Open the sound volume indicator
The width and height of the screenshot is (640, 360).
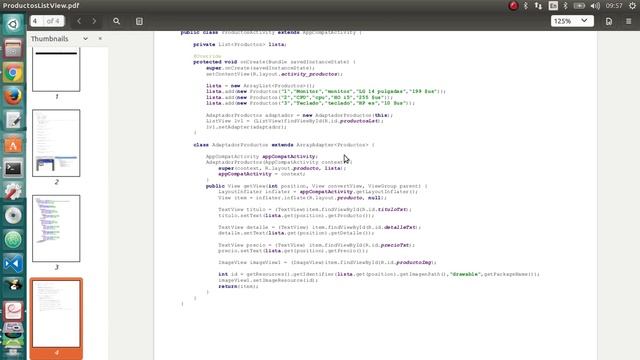coord(595,6)
